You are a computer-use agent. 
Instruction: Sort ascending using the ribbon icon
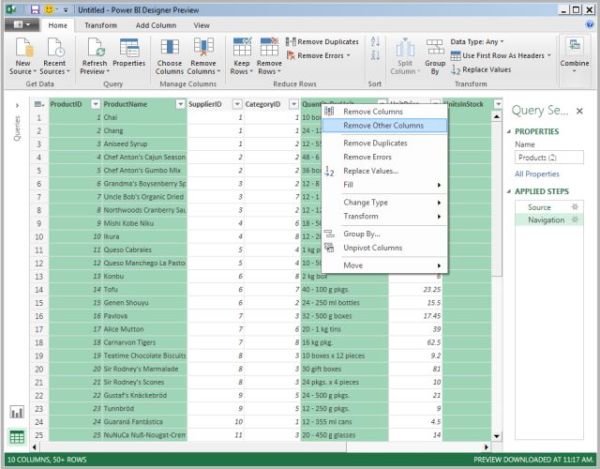375,42
